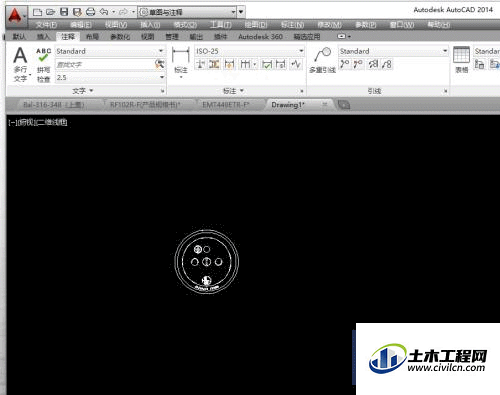Open the 修改(M) menu
The width and height of the screenshot is (500, 395).
click(329, 25)
